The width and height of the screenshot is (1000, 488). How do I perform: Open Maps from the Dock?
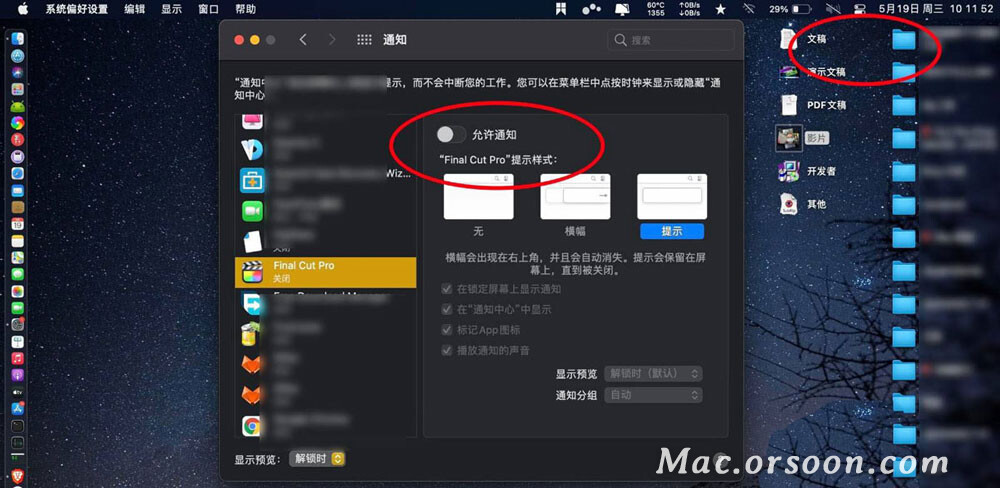click(x=17, y=257)
